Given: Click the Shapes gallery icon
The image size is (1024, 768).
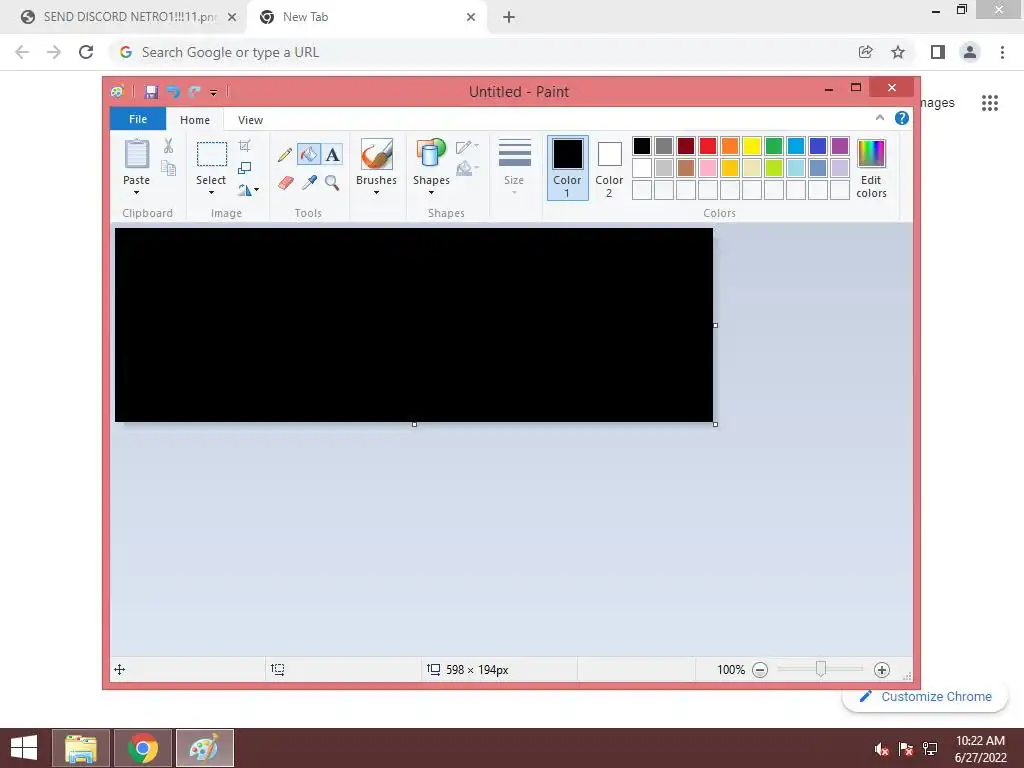Looking at the screenshot, I should click(x=431, y=155).
